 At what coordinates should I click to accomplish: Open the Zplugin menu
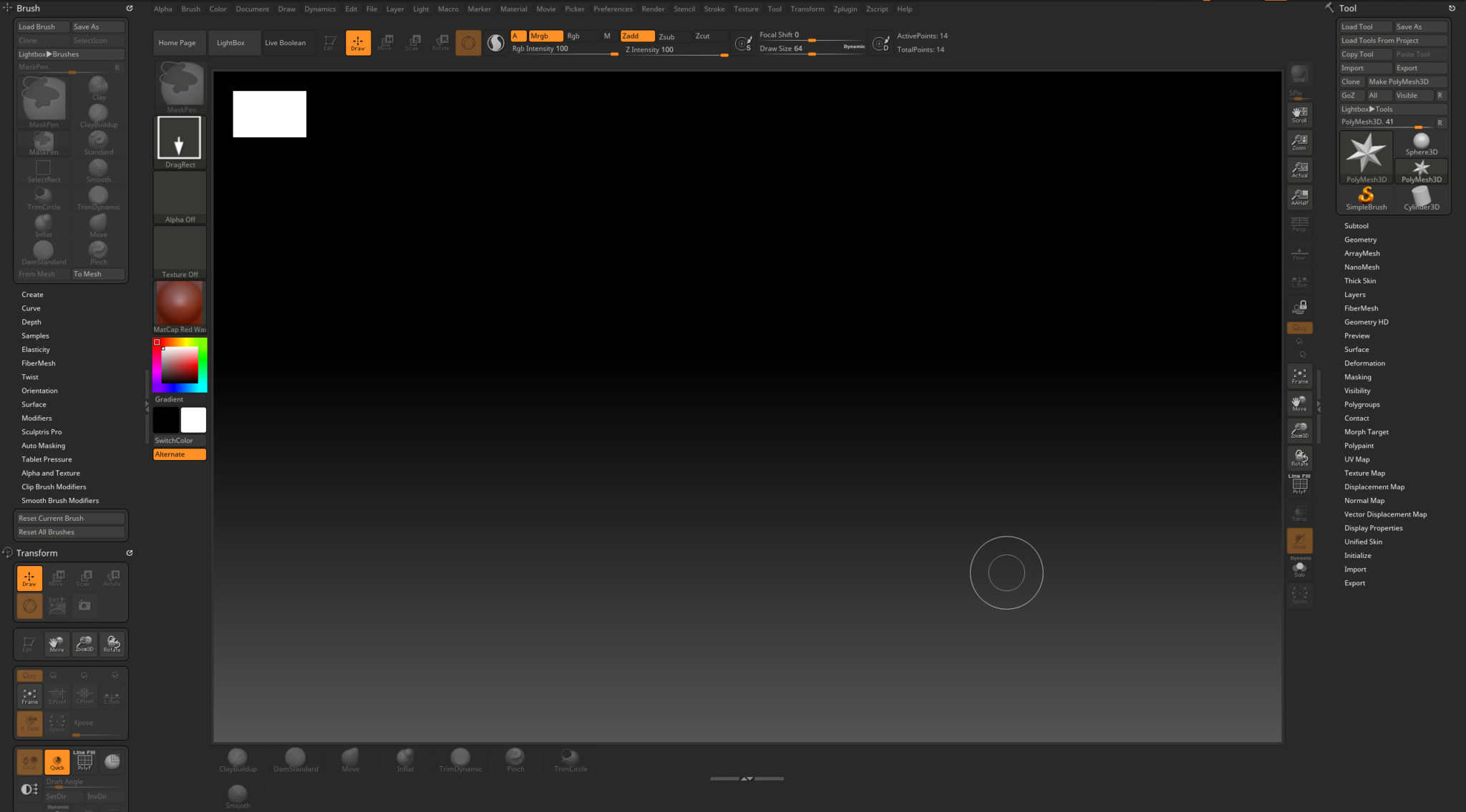(845, 9)
